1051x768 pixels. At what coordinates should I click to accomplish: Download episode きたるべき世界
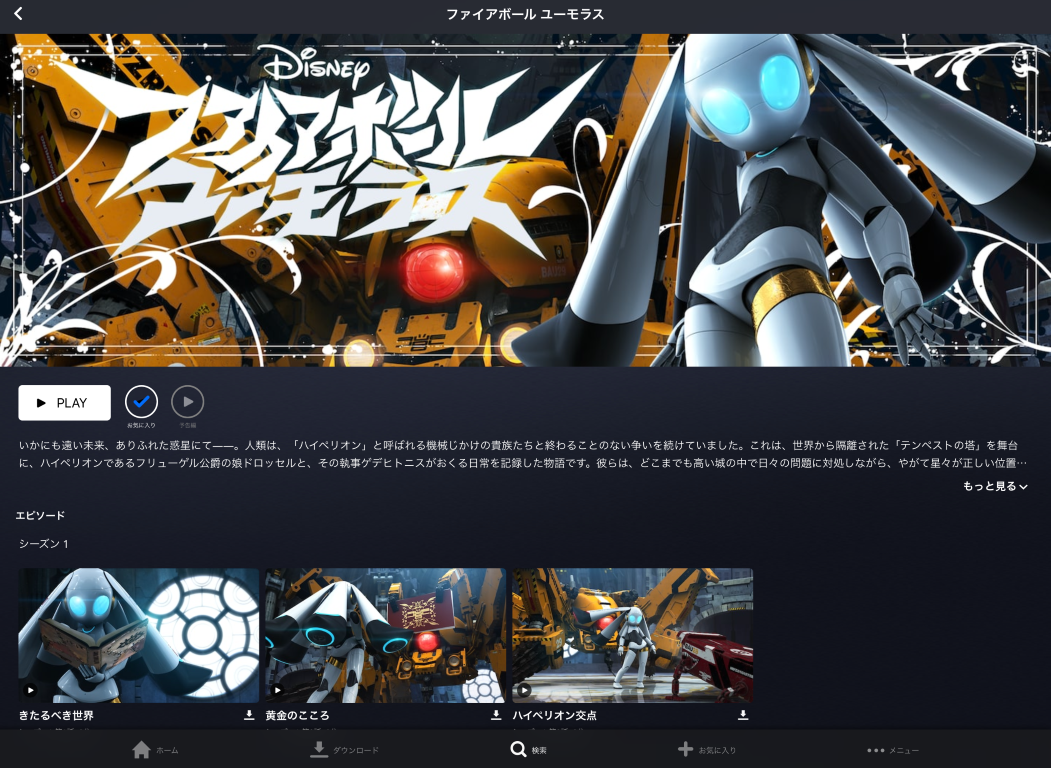[x=249, y=715]
